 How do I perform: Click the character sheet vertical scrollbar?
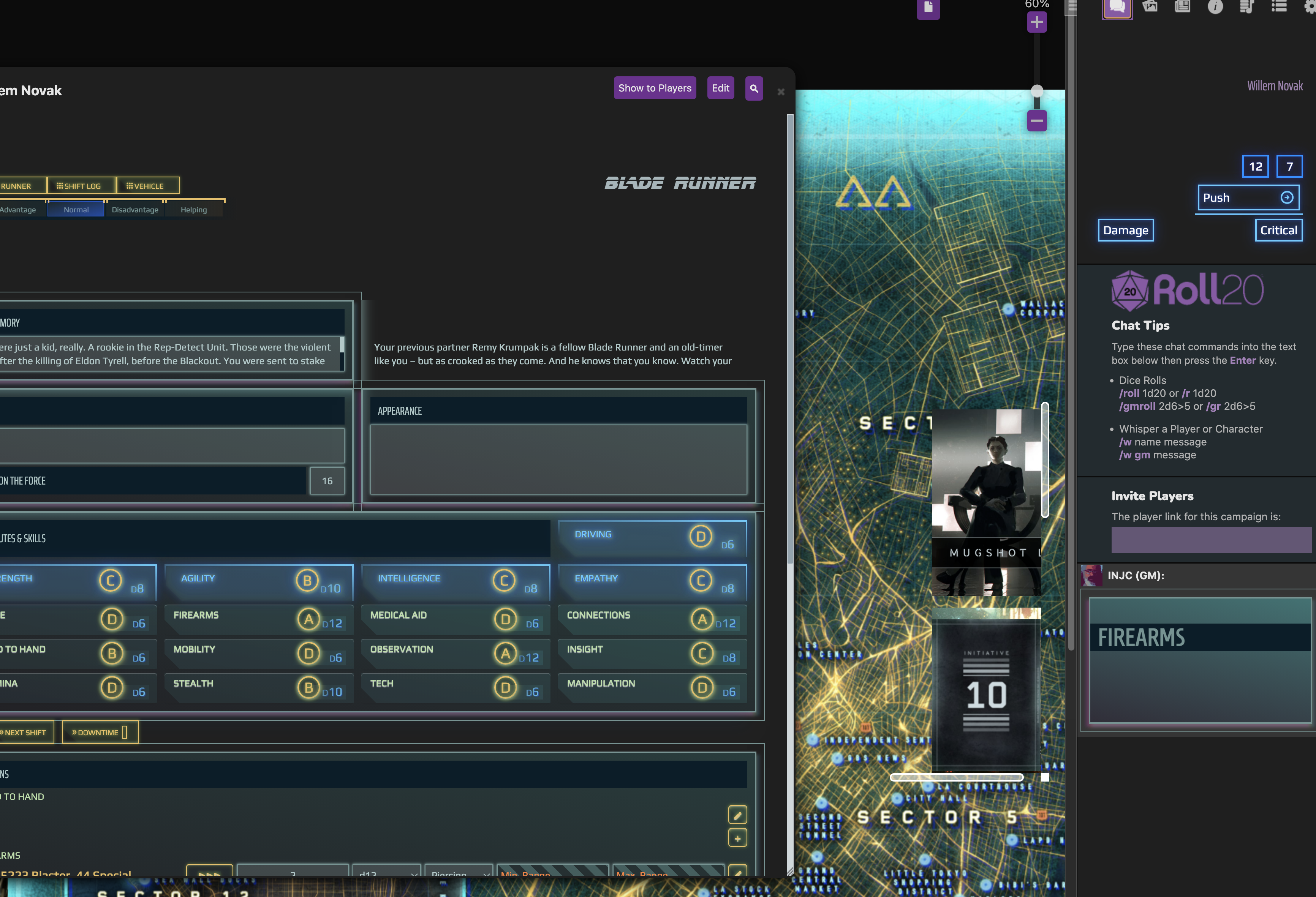pos(790,340)
